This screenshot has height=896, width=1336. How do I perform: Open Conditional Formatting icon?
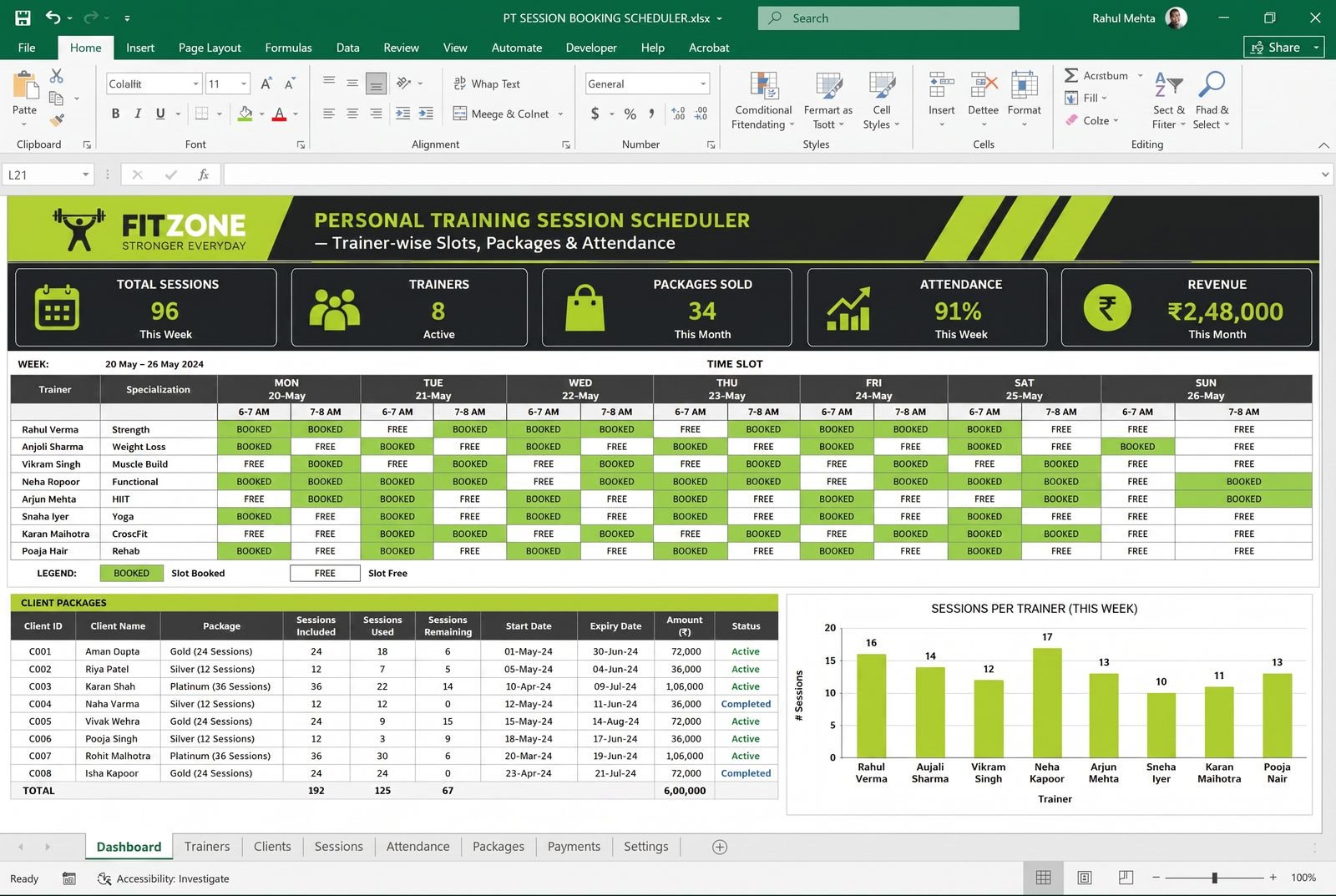764,85
